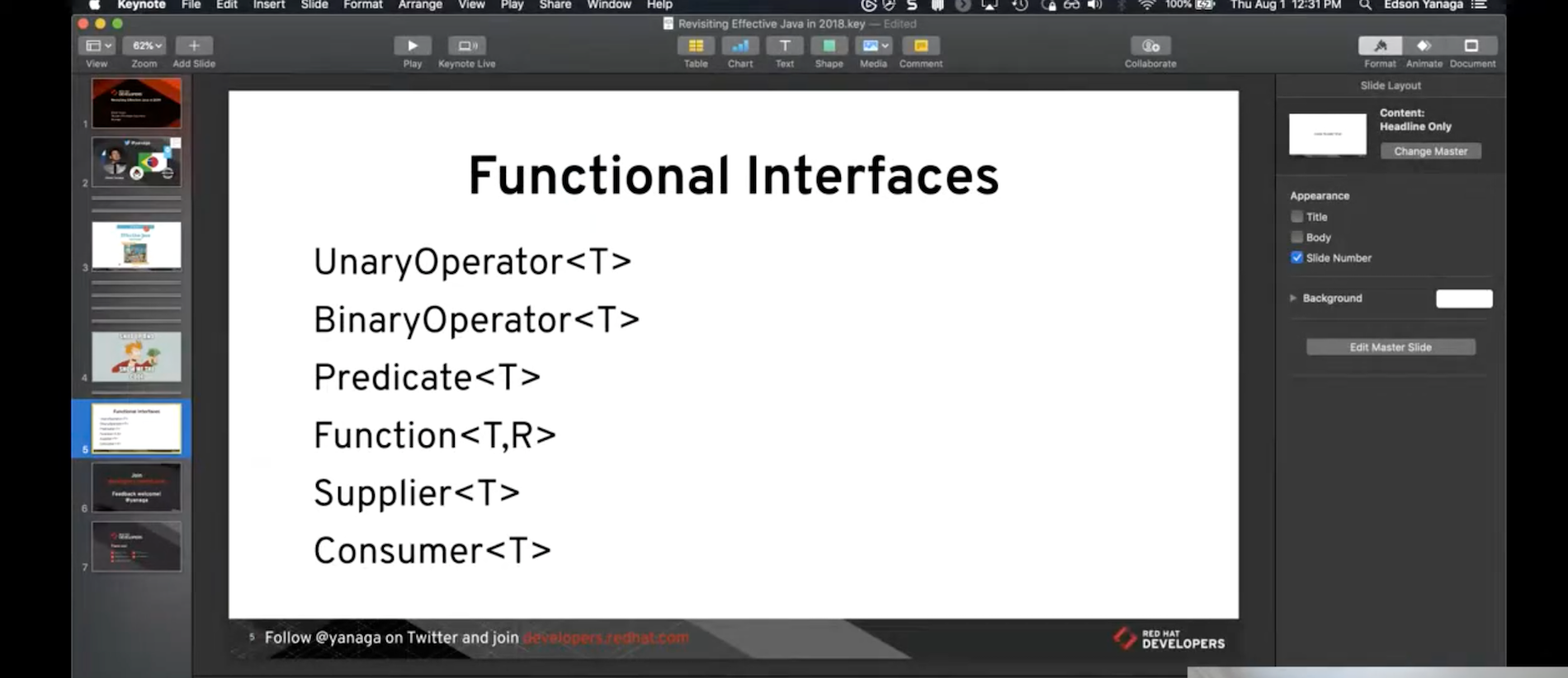Open the Arrange menu in the menu bar

pyautogui.click(x=420, y=5)
